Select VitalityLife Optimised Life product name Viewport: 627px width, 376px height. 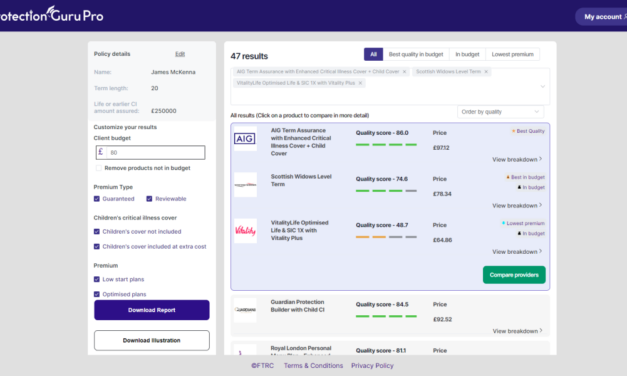pyautogui.click(x=300, y=230)
